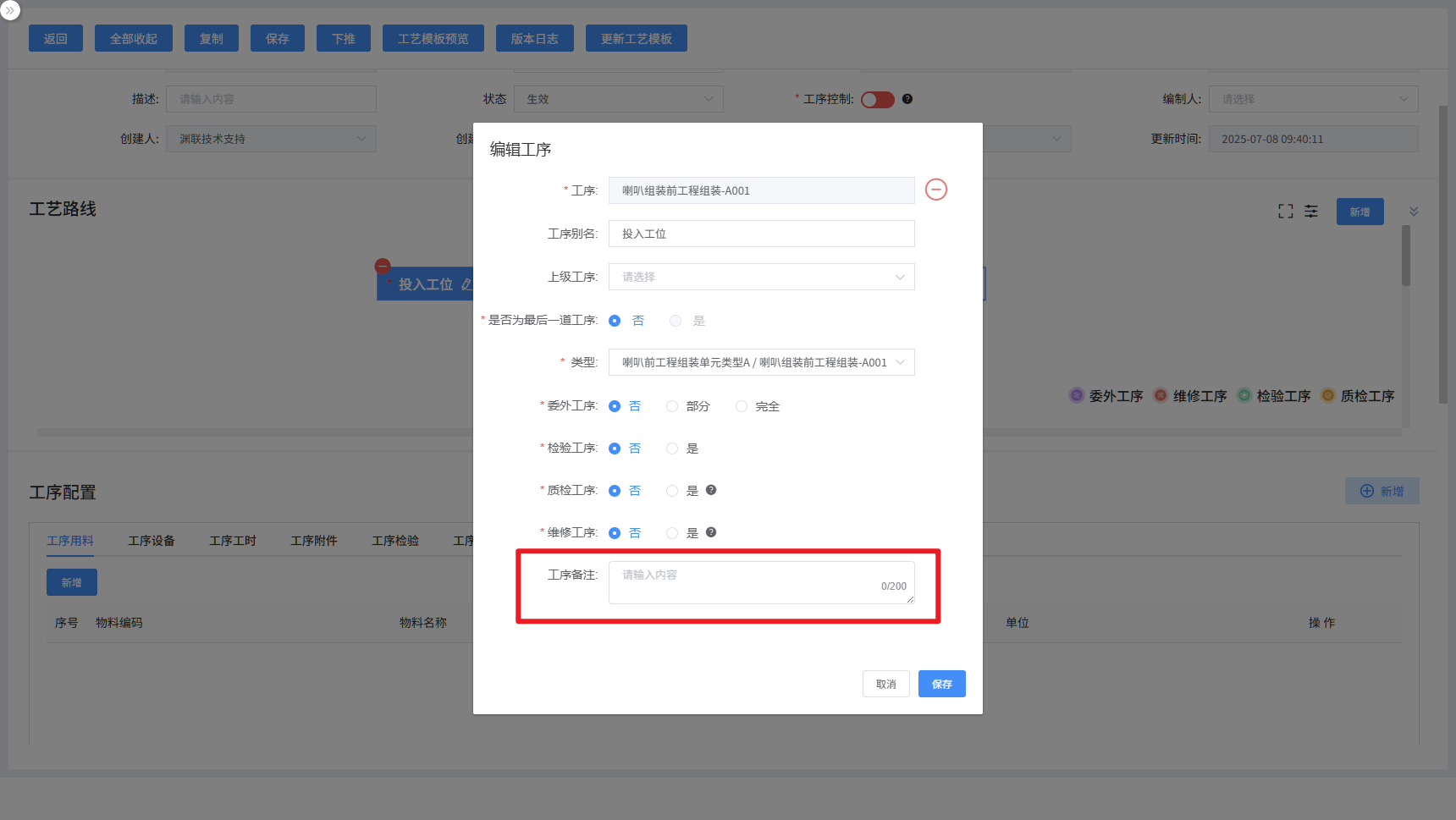This screenshot has height=820, width=1456.
Task: Switch to the 工序设备 tab
Action: pos(152,541)
